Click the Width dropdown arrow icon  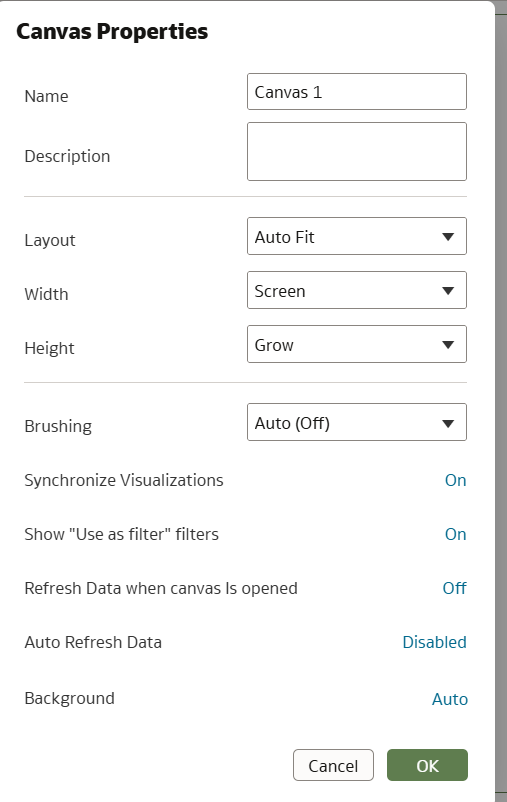tap(448, 291)
